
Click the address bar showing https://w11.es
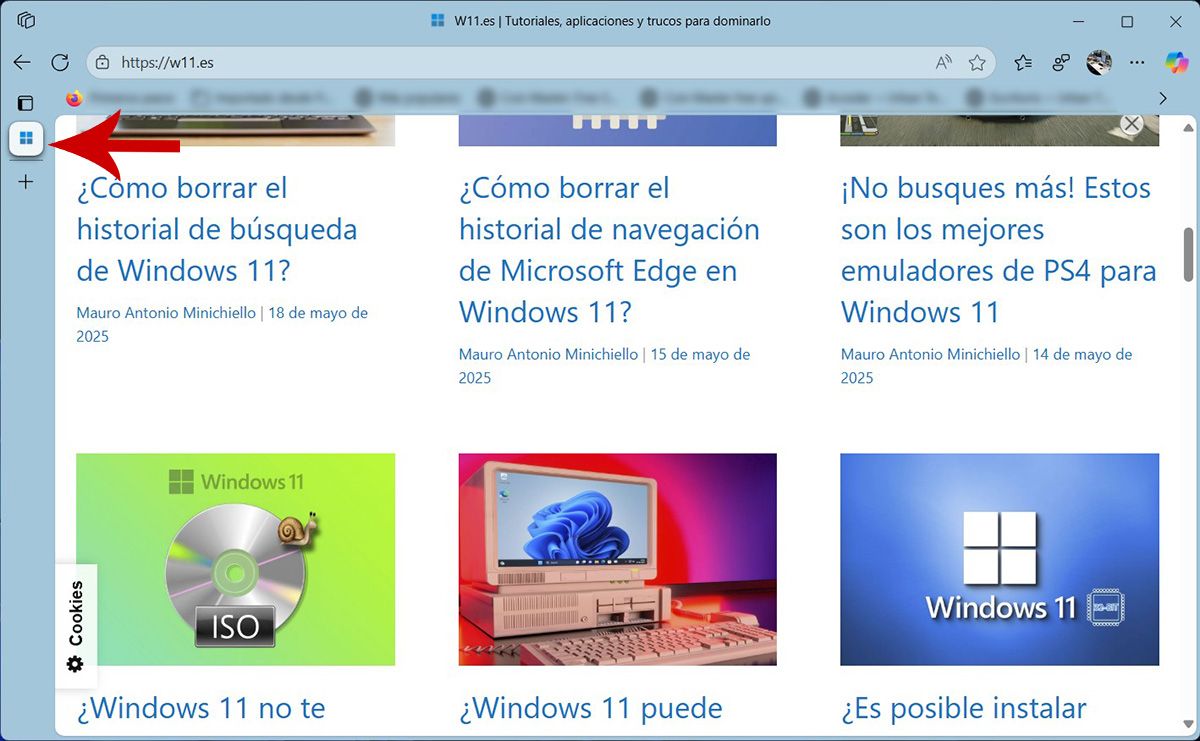coord(540,62)
